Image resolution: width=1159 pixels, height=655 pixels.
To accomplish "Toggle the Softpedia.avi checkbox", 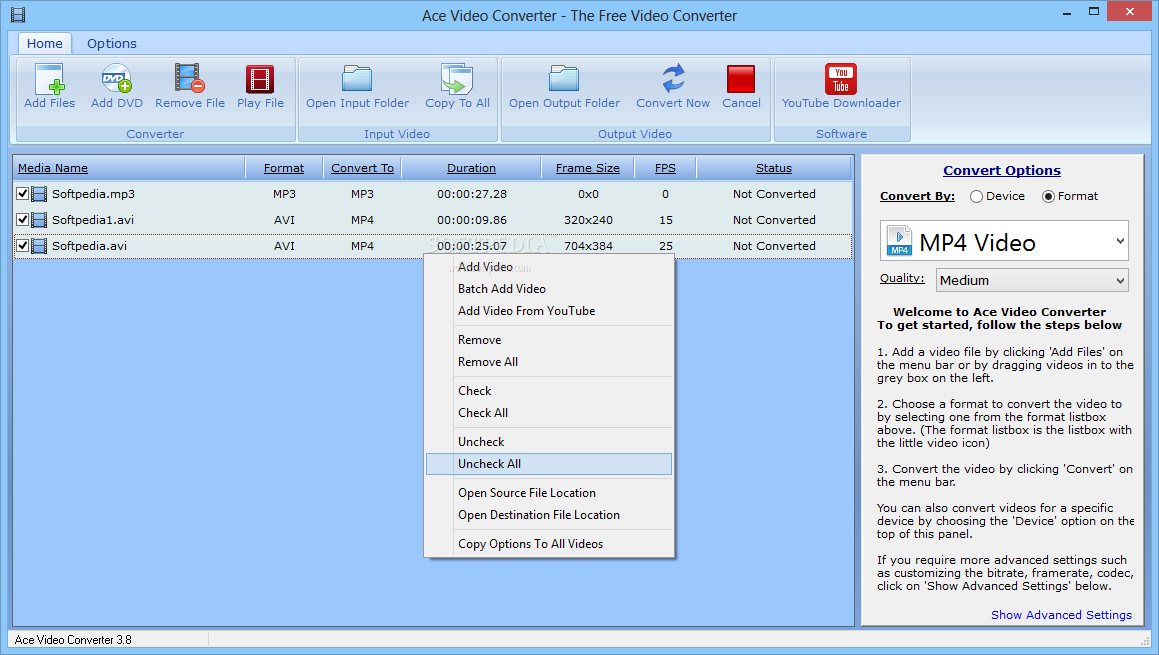I will [x=22, y=245].
